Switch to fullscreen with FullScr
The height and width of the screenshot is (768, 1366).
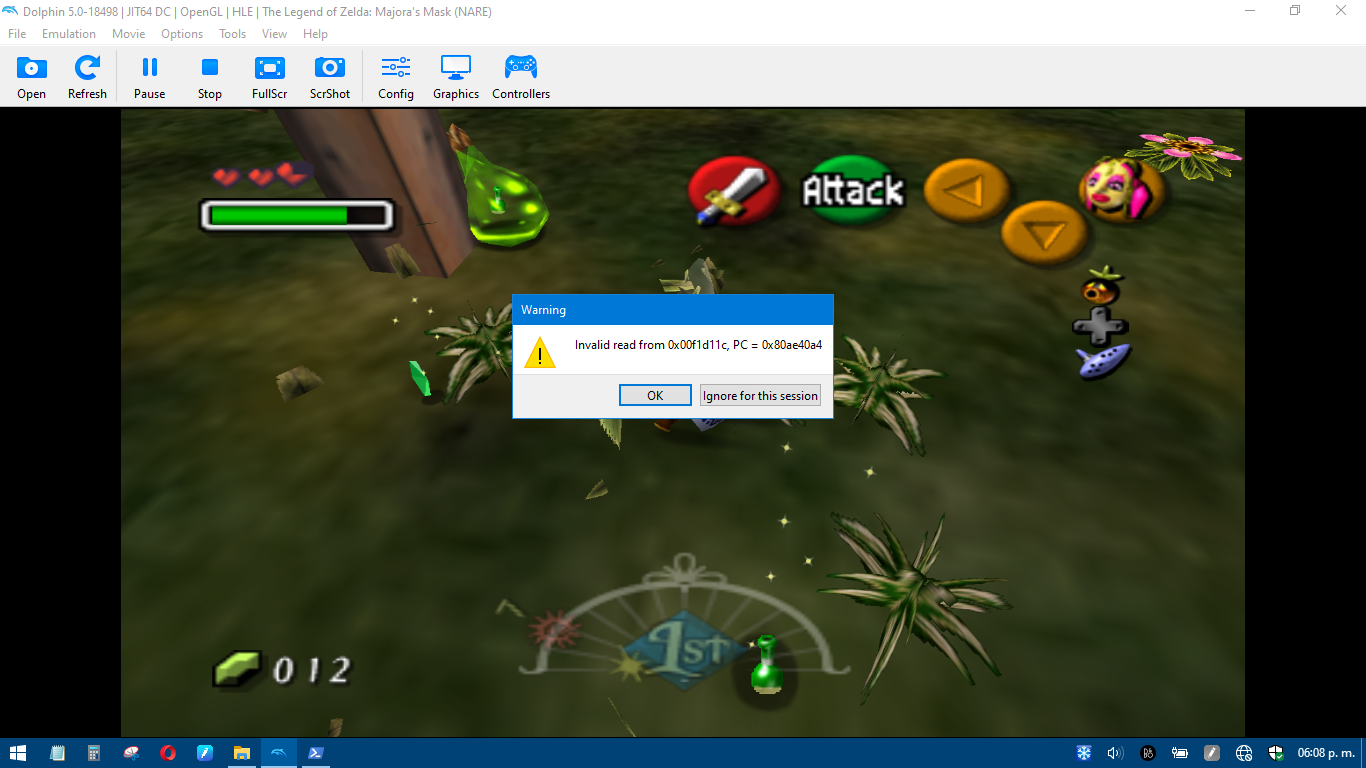pyautogui.click(x=270, y=77)
